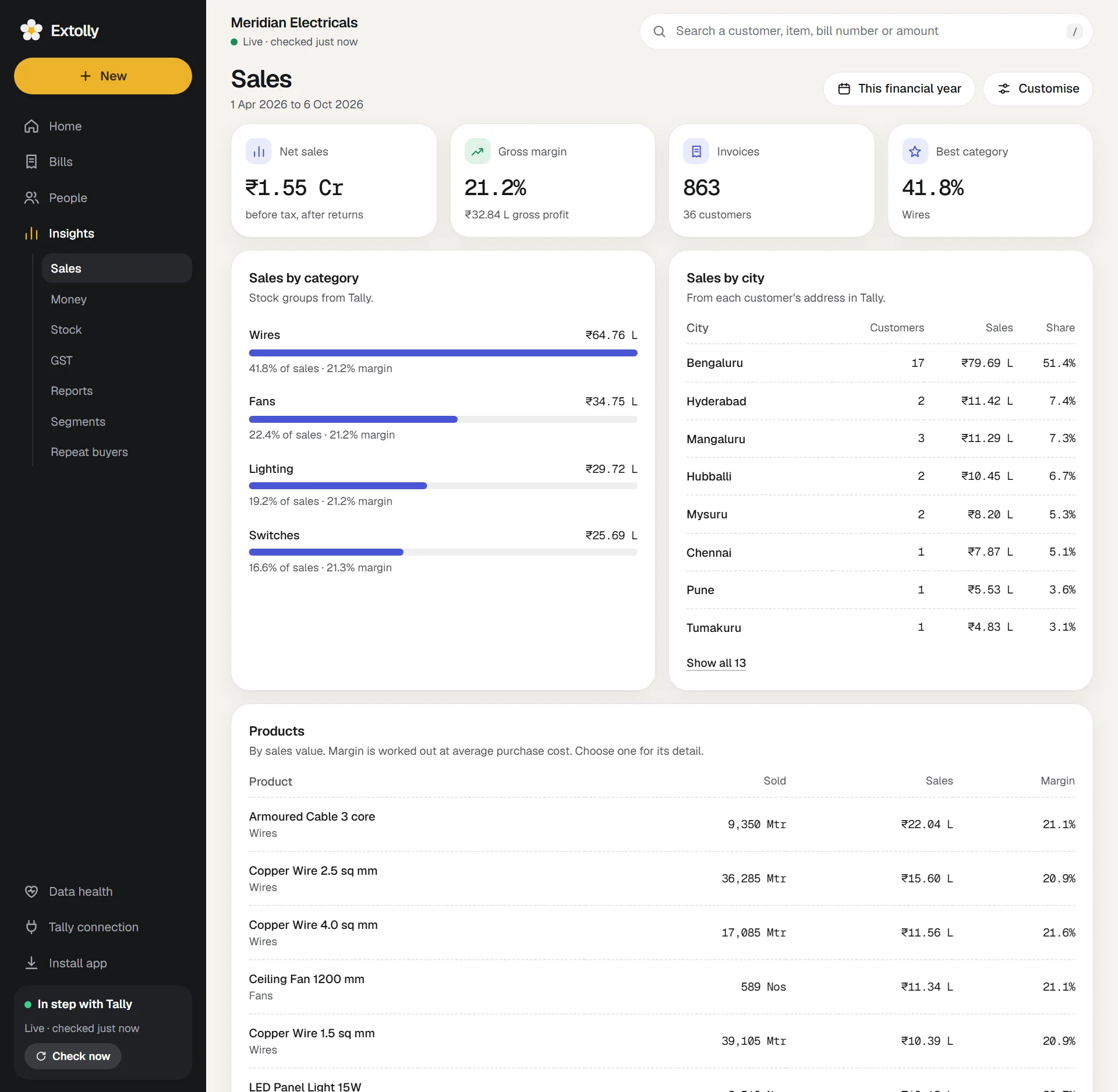Open Copper Wire 4.0 sq mm detail
Viewport: 1118px width, 1092px height.
(x=662, y=933)
